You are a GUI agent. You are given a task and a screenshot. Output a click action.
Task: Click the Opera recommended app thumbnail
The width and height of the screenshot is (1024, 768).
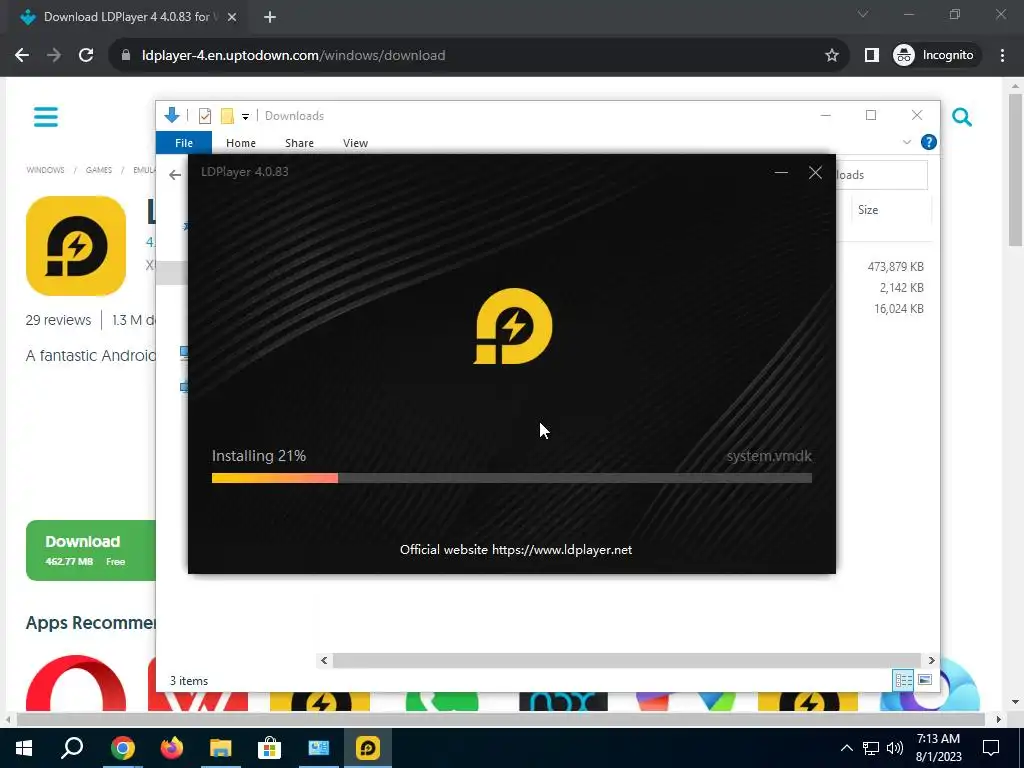(x=76, y=683)
